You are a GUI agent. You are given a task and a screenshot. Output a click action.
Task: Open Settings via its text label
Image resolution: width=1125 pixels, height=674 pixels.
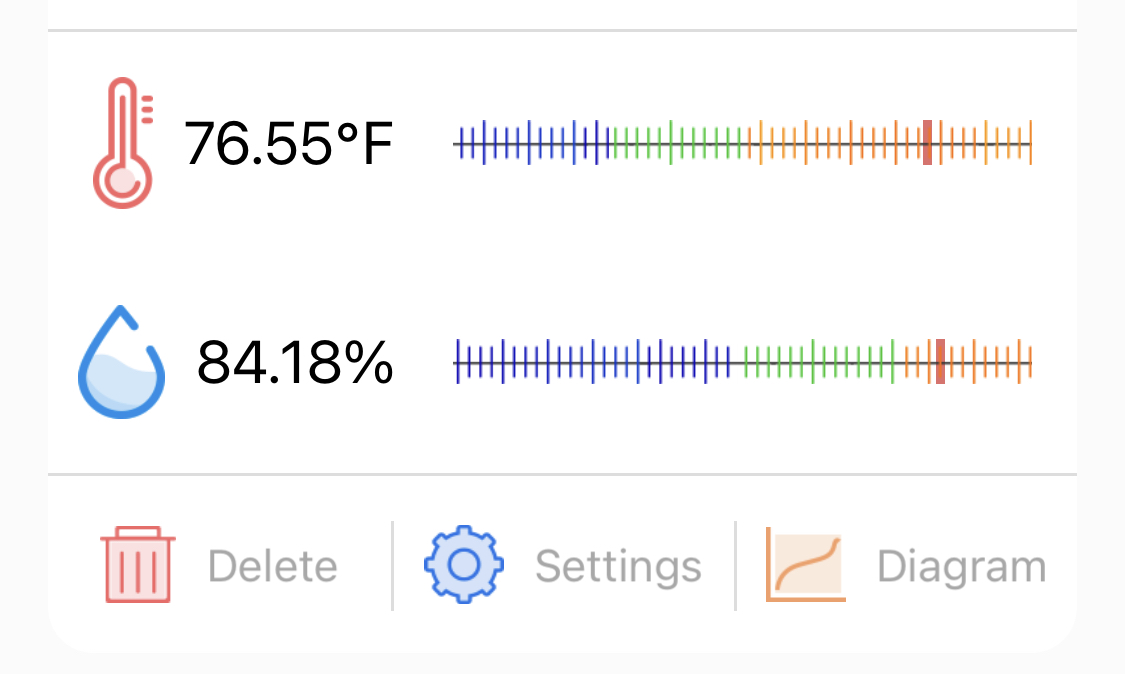[x=618, y=567]
